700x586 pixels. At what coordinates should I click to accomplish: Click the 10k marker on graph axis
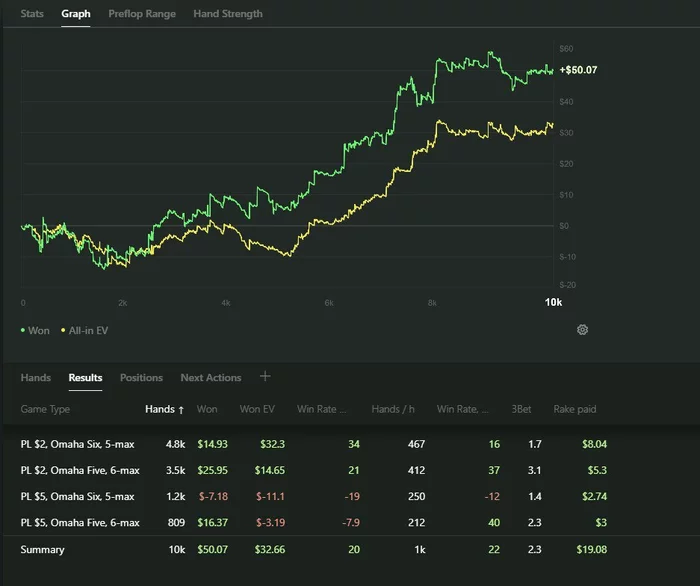tap(553, 302)
